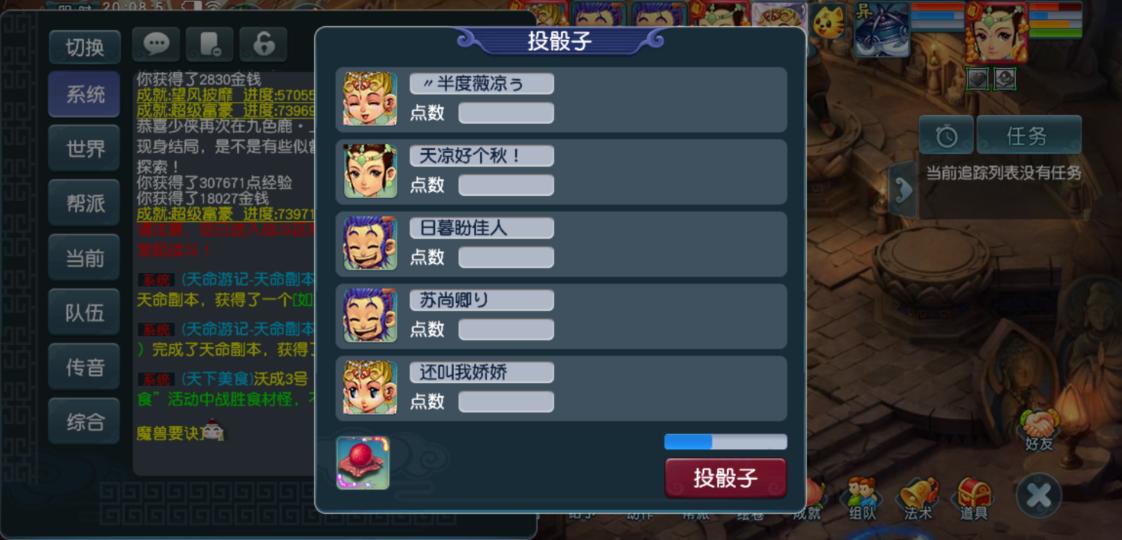The width and height of the screenshot is (1122, 540).
Task: Expand the task tracker side arrow
Action: tap(904, 190)
